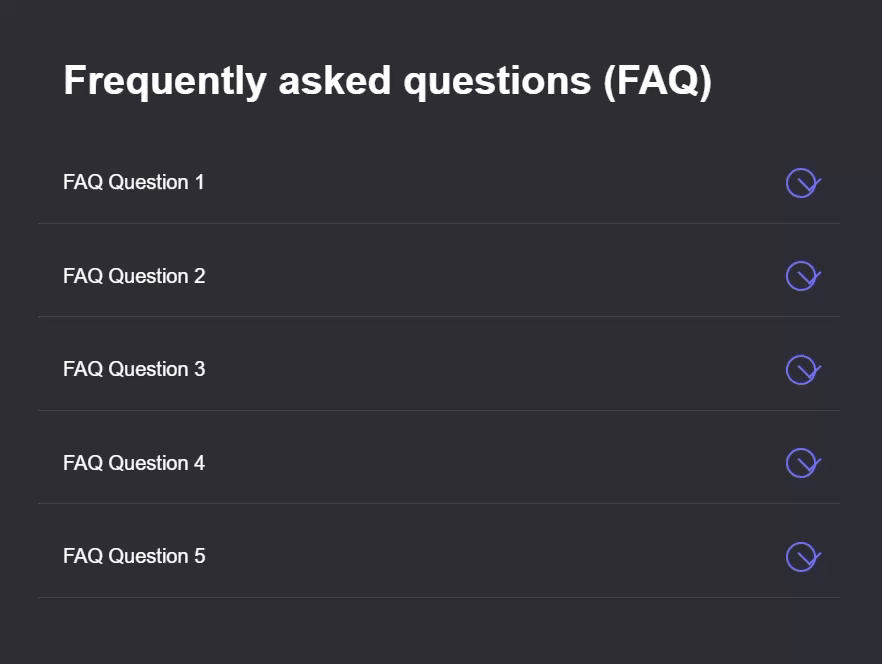
Task: Open FAQ Question 4 using its circle icon
Action: pos(803,463)
